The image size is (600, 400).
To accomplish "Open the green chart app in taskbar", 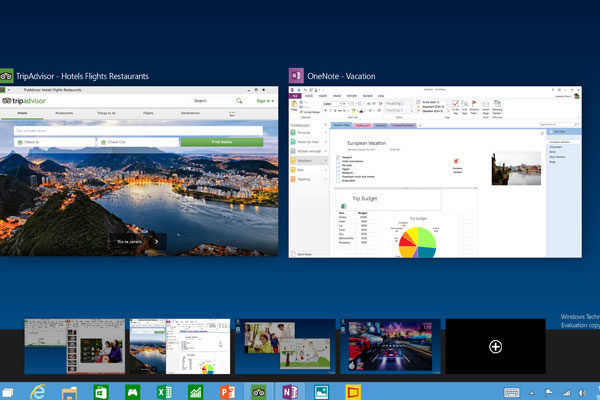I will coord(196,392).
